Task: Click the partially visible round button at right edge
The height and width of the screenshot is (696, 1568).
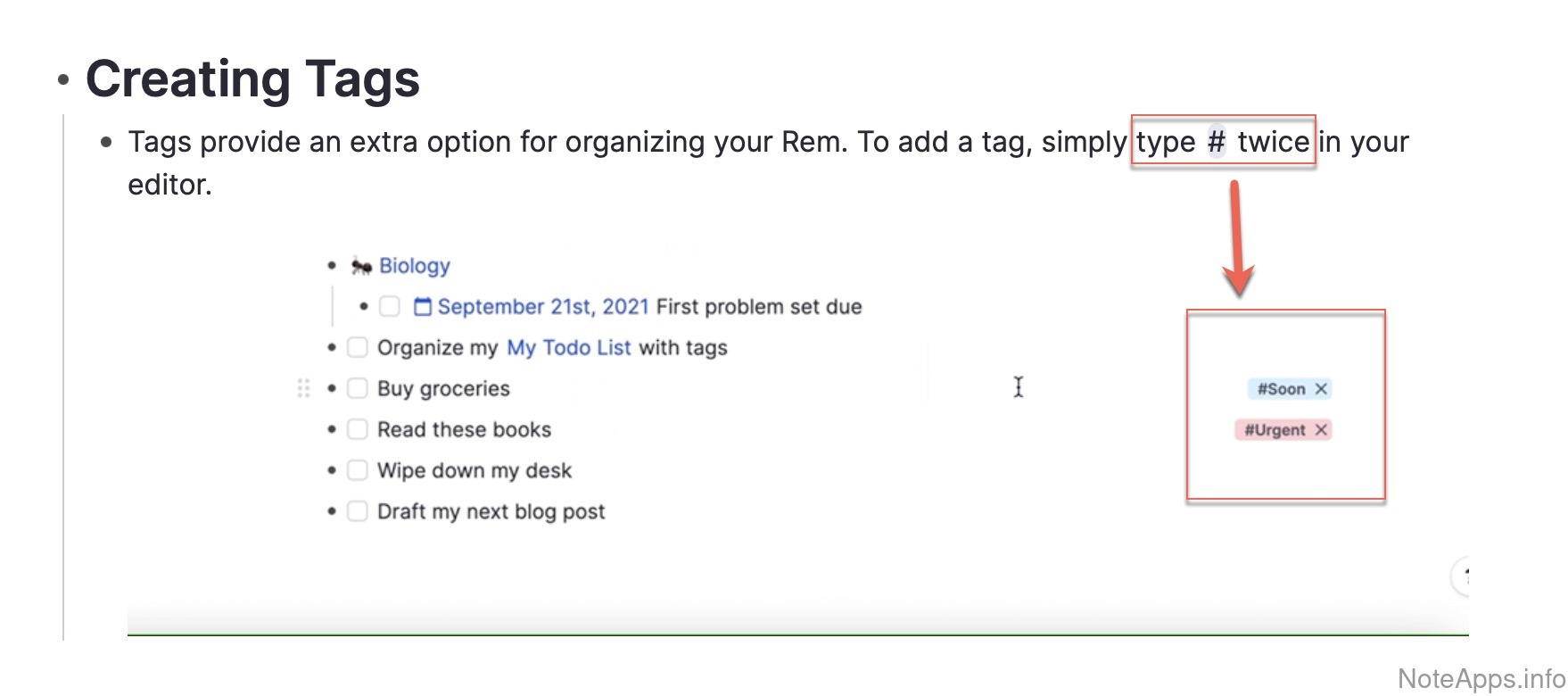Action: tap(1463, 576)
